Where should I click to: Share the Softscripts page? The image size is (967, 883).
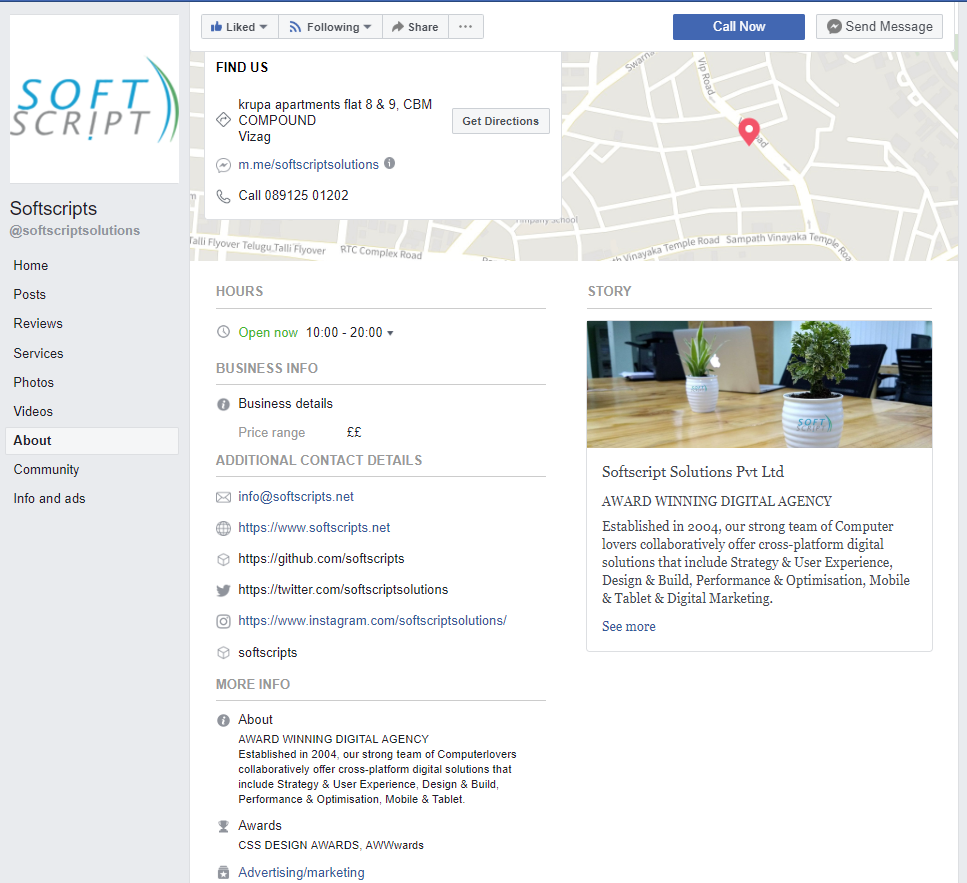point(415,27)
